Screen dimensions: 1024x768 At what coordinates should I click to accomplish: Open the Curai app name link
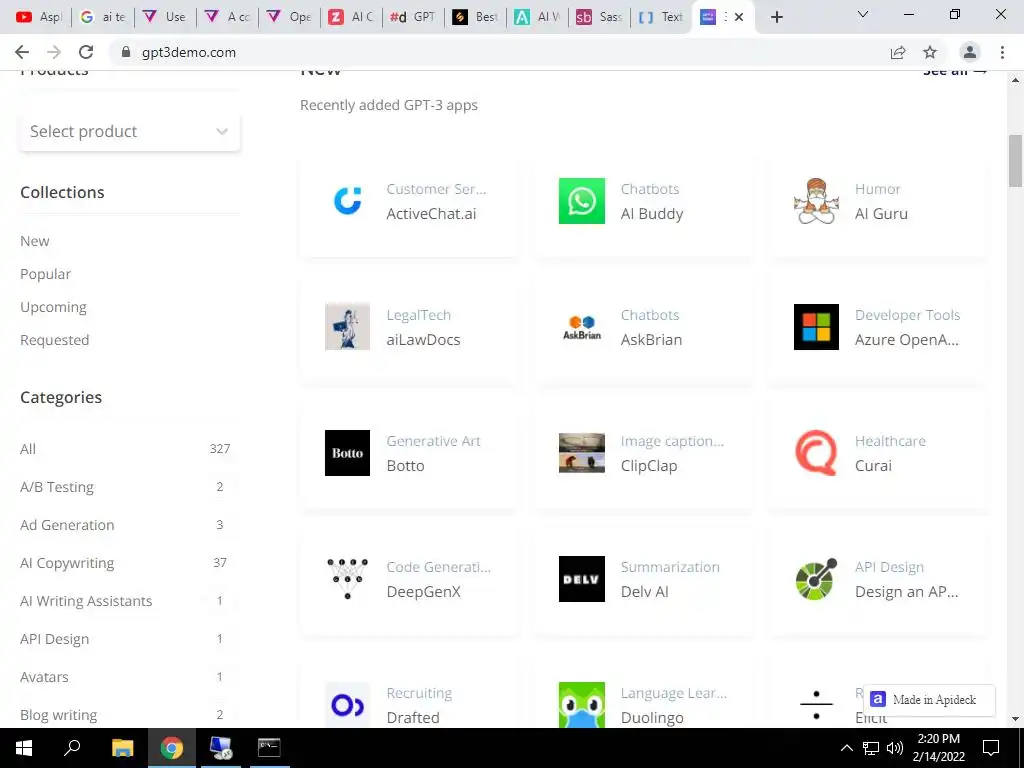click(x=873, y=466)
